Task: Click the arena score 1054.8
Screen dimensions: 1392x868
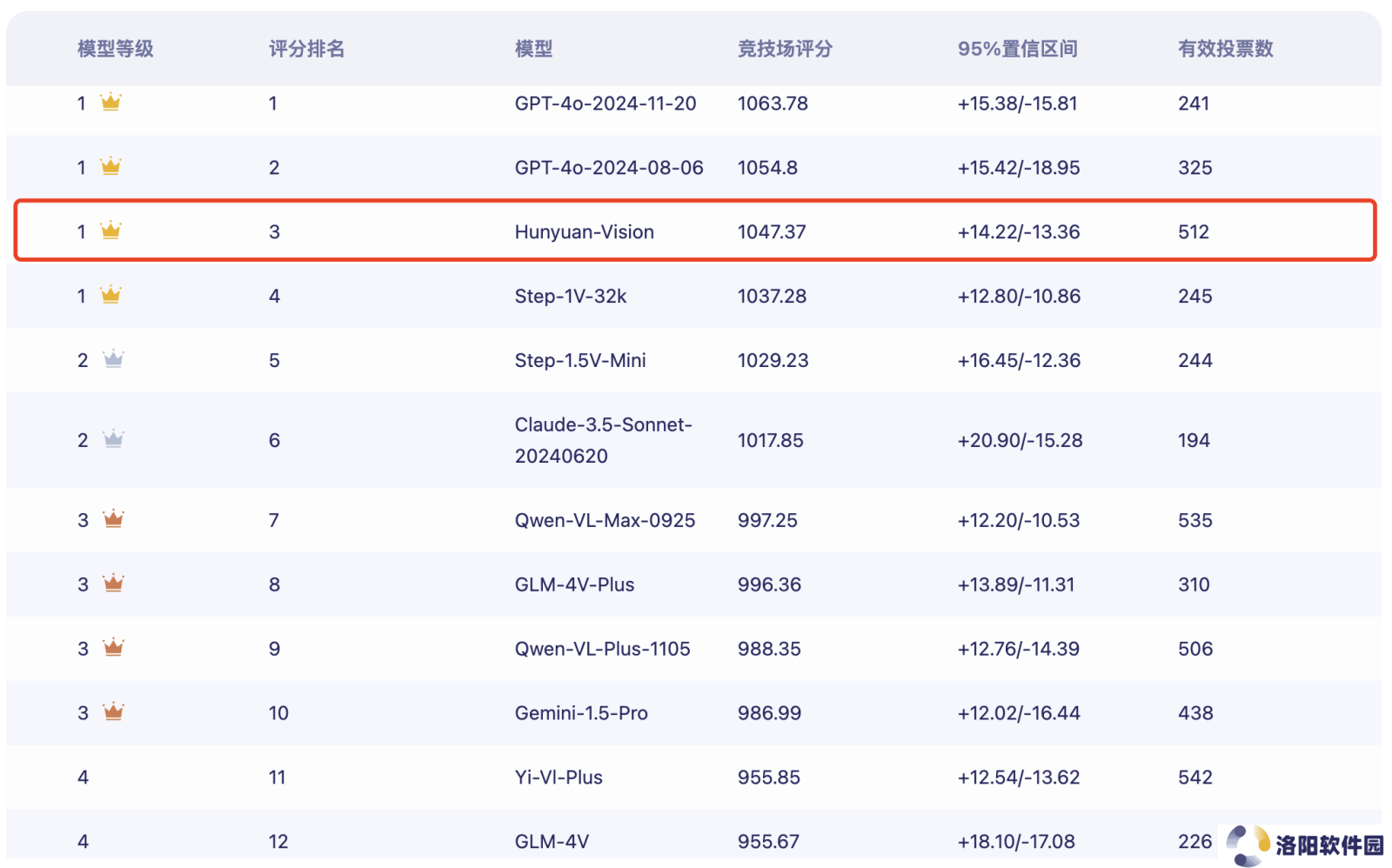Action: pos(767,168)
